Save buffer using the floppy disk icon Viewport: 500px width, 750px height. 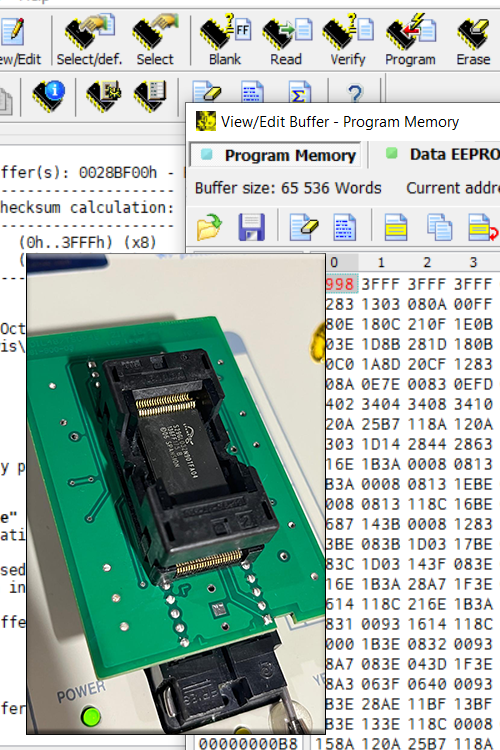(x=251, y=227)
